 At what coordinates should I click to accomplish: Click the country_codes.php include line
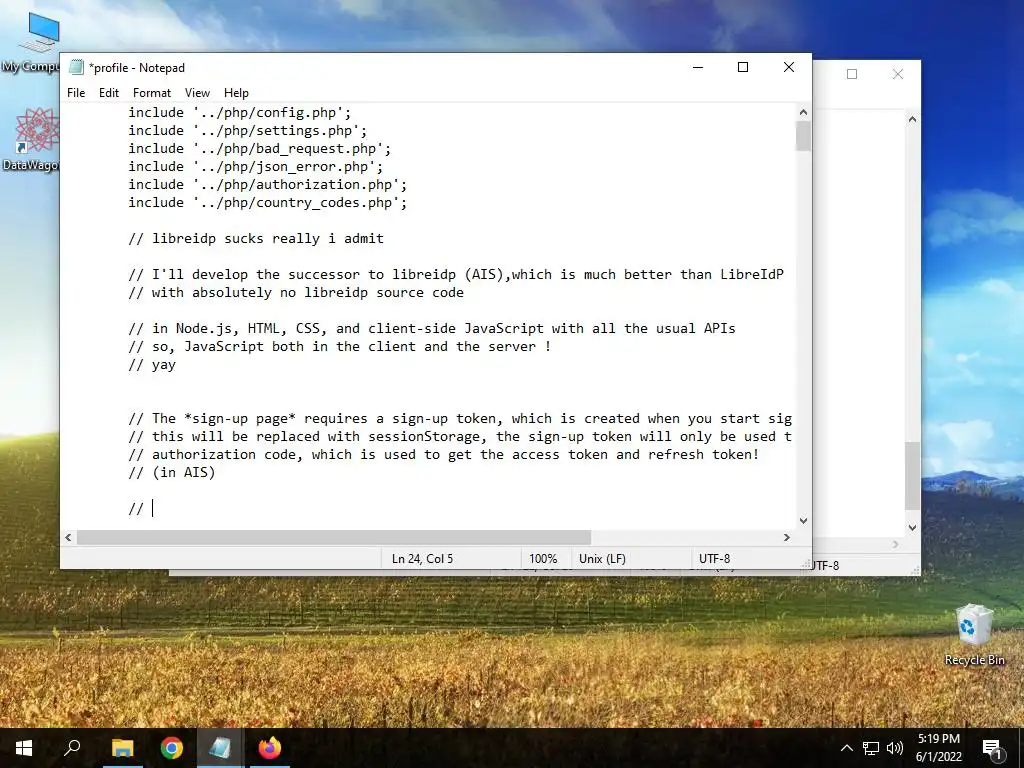tap(267, 202)
